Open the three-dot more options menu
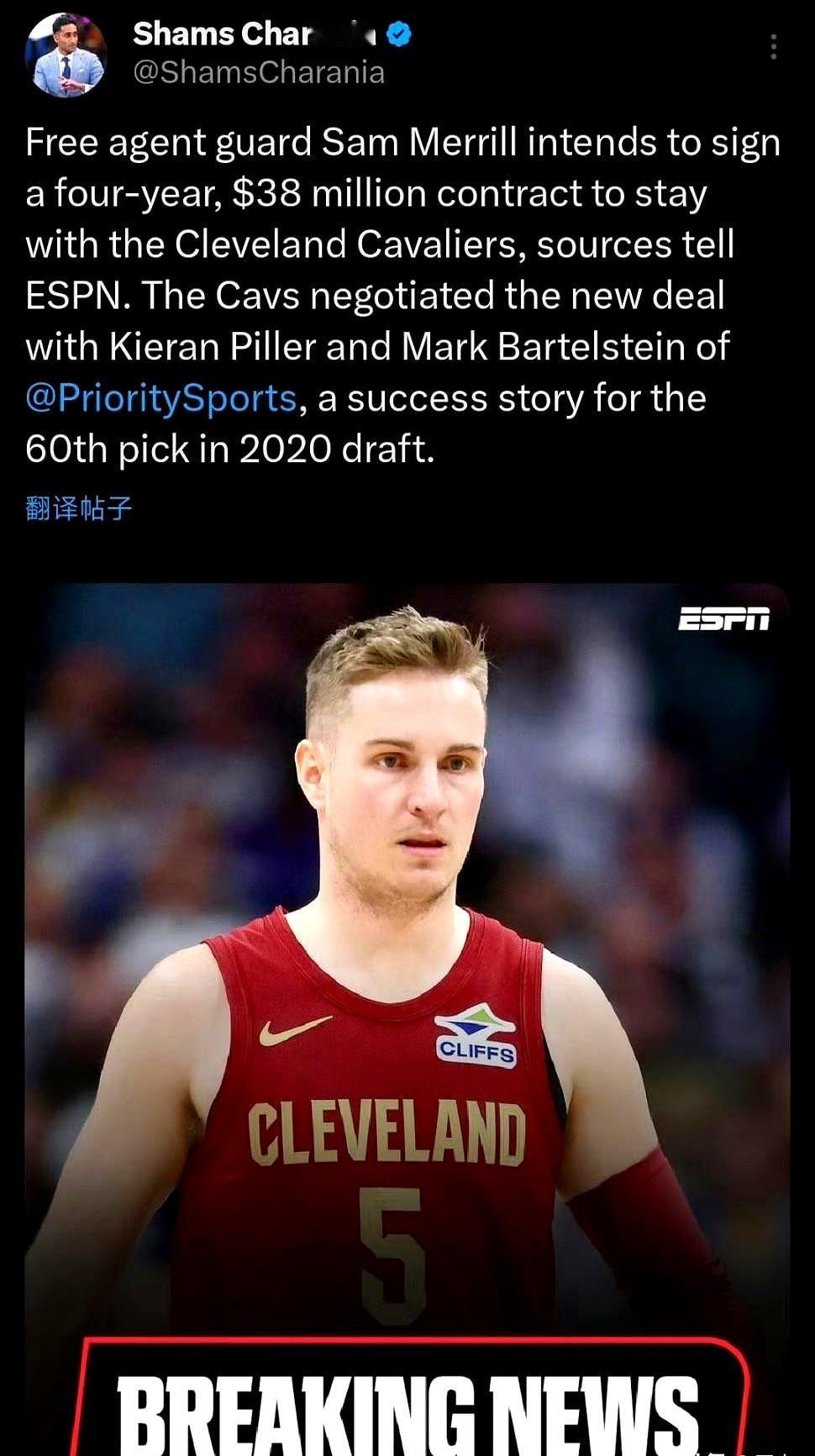This screenshot has width=815, height=1456. click(773, 47)
